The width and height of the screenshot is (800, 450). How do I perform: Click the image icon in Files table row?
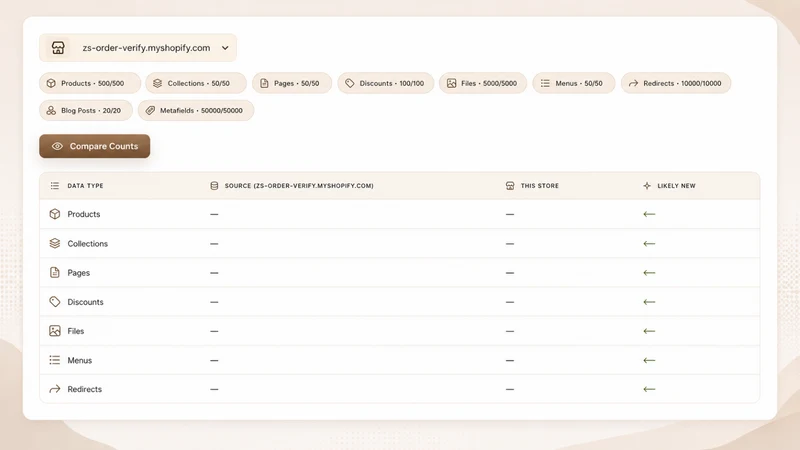(x=55, y=331)
